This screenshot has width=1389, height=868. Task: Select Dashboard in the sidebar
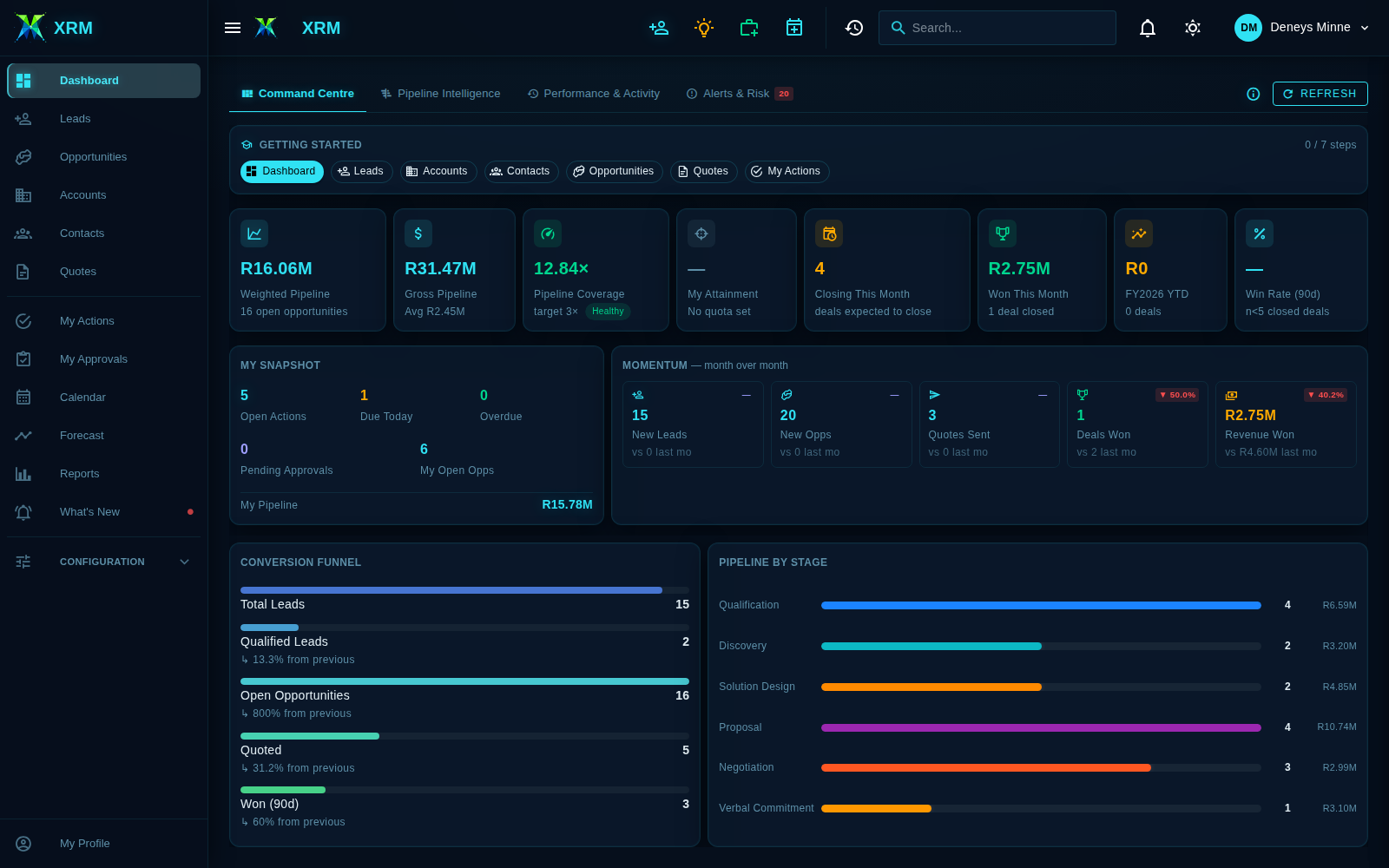103,81
